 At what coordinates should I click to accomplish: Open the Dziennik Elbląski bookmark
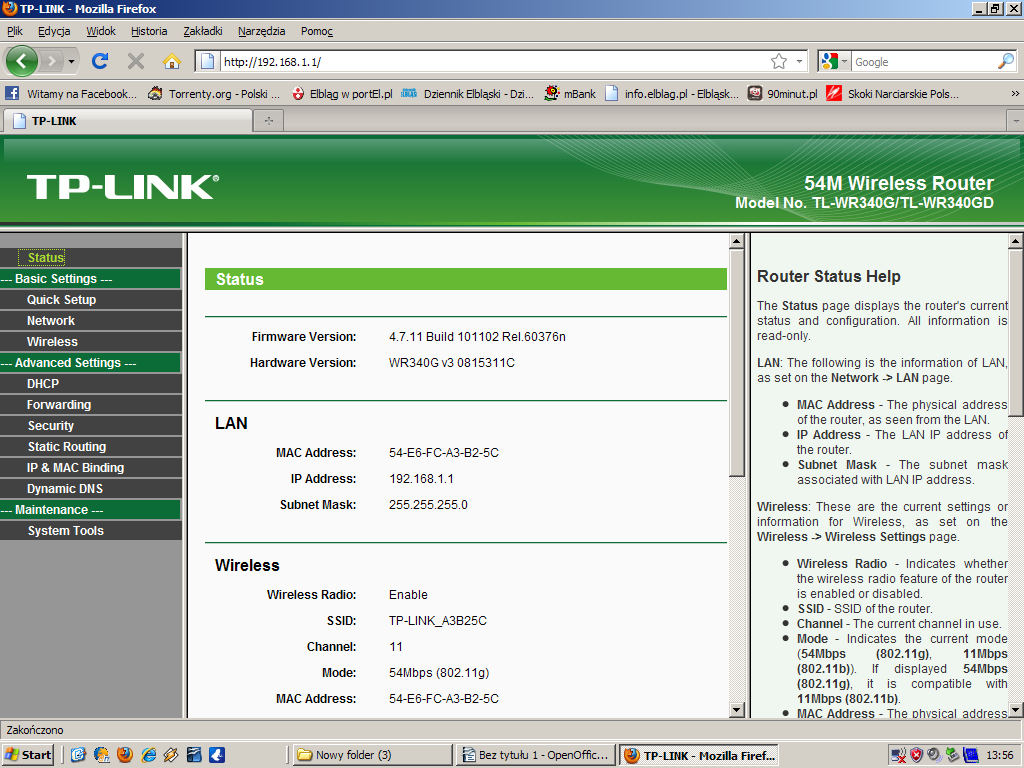[468, 93]
